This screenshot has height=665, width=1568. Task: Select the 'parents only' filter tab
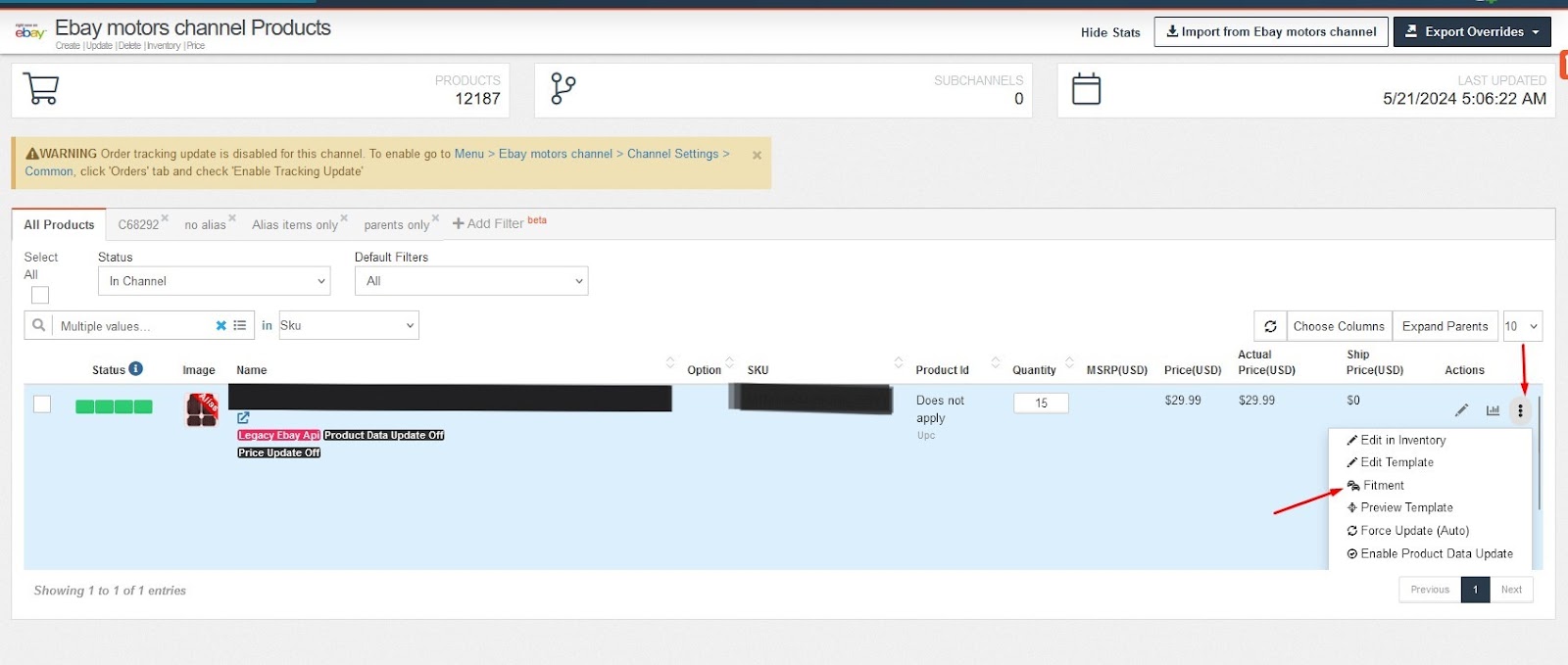click(x=397, y=224)
